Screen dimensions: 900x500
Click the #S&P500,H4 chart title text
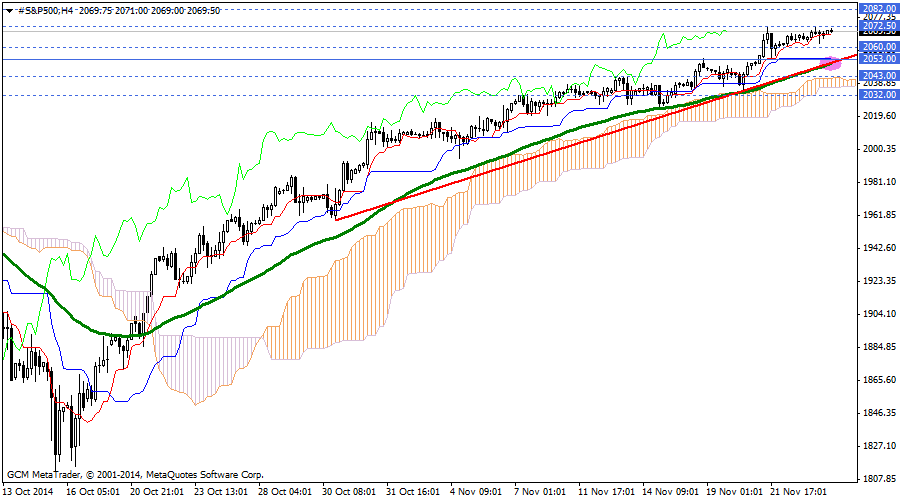click(46, 10)
